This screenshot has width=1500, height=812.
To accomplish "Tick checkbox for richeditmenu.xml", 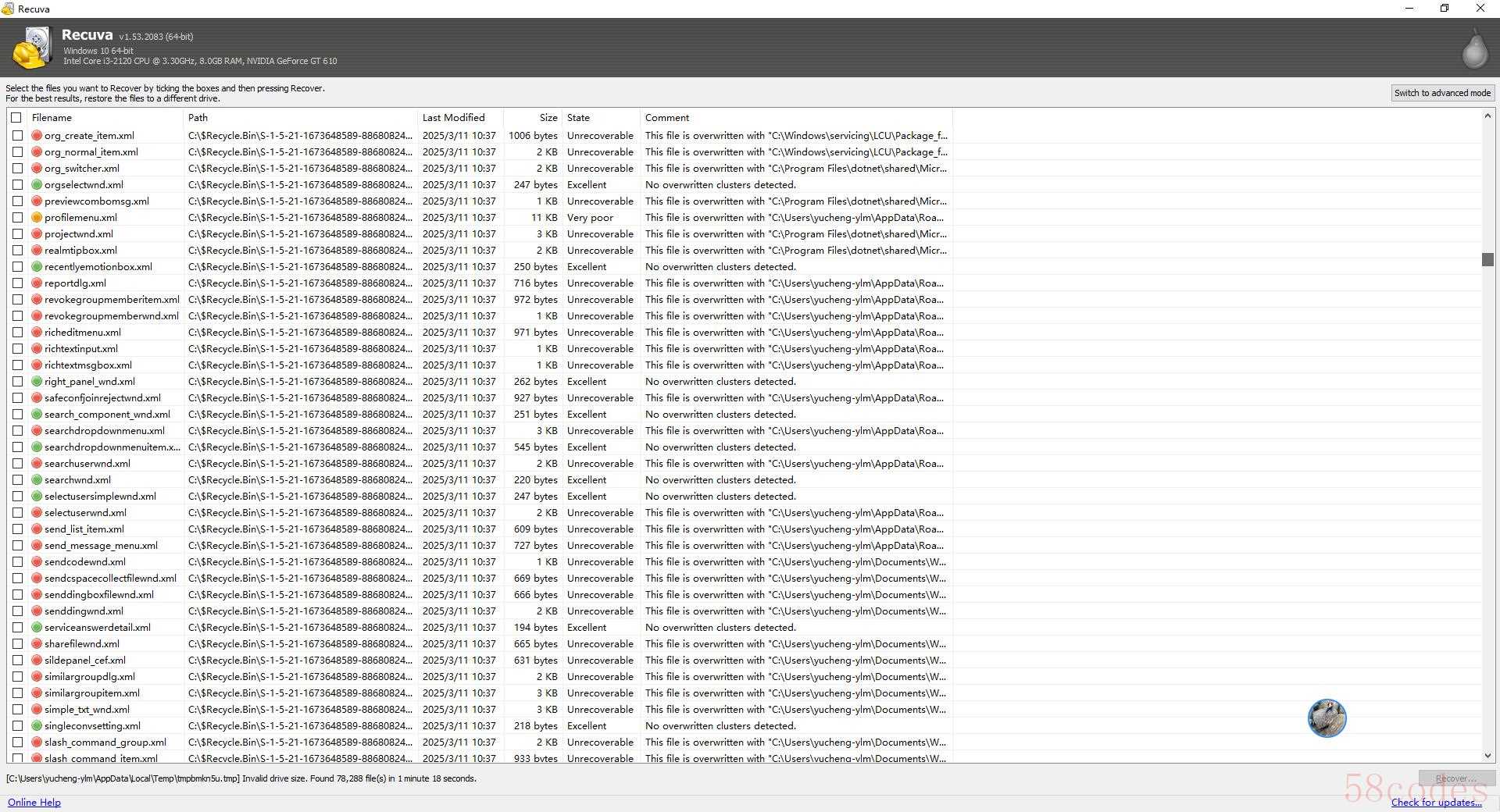I will [x=17, y=333].
